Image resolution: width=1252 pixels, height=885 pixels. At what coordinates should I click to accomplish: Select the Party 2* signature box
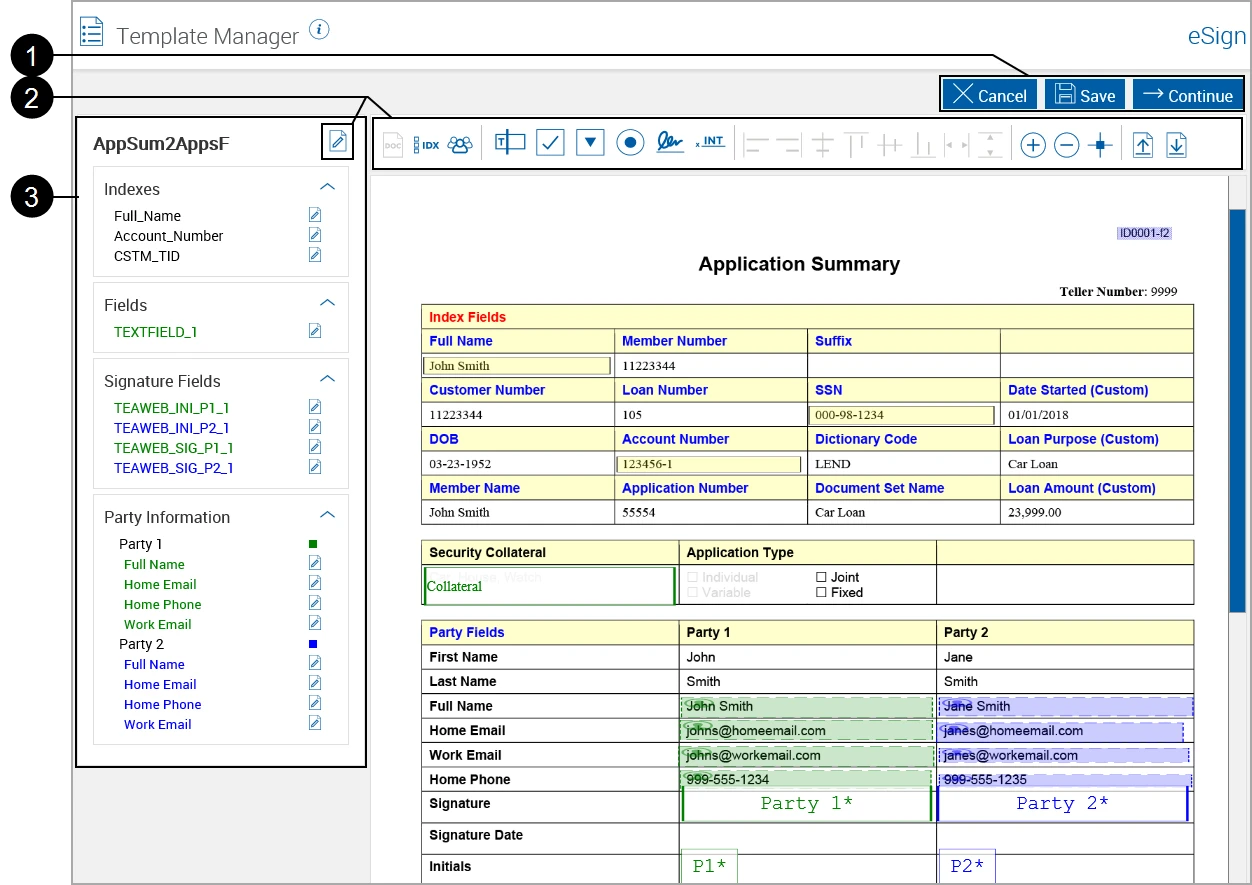pos(1063,804)
